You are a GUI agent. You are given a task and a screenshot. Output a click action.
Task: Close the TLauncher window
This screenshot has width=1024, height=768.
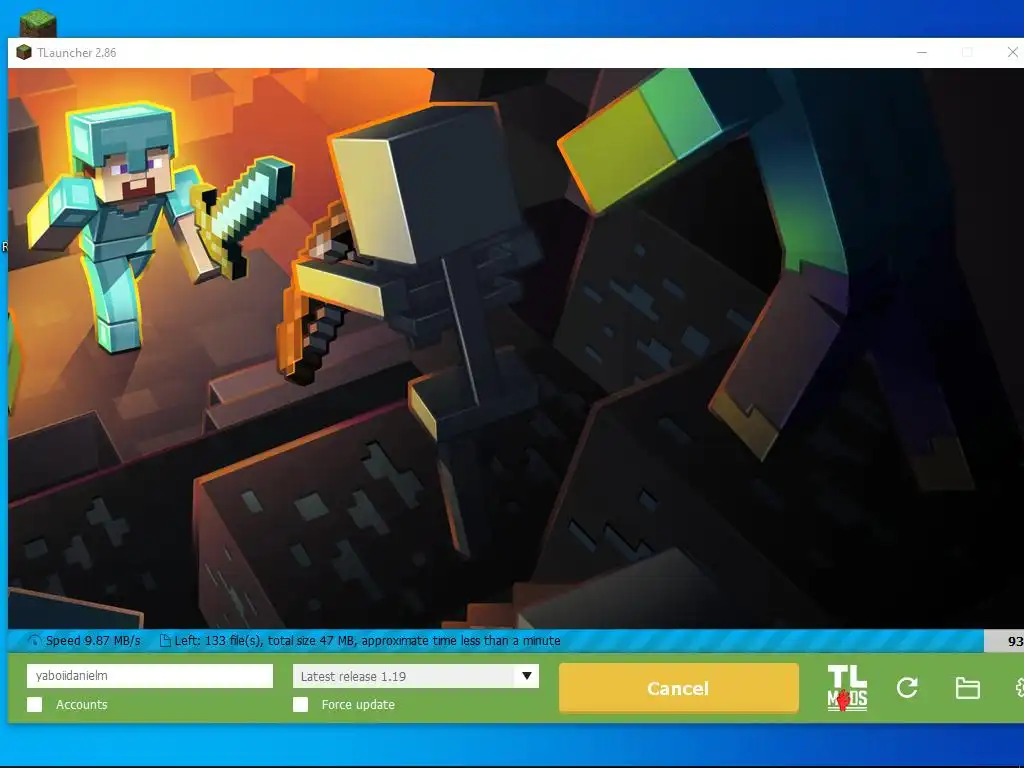[x=1012, y=52]
